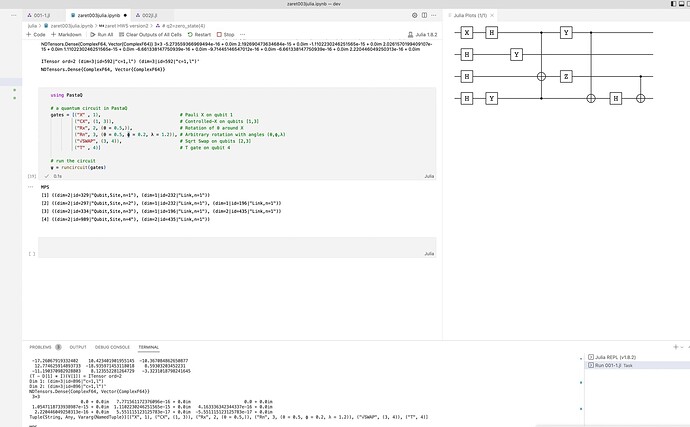The height and width of the screenshot is (427, 690).
Task: Open the Output panel tab
Action: pyautogui.click(x=78, y=347)
